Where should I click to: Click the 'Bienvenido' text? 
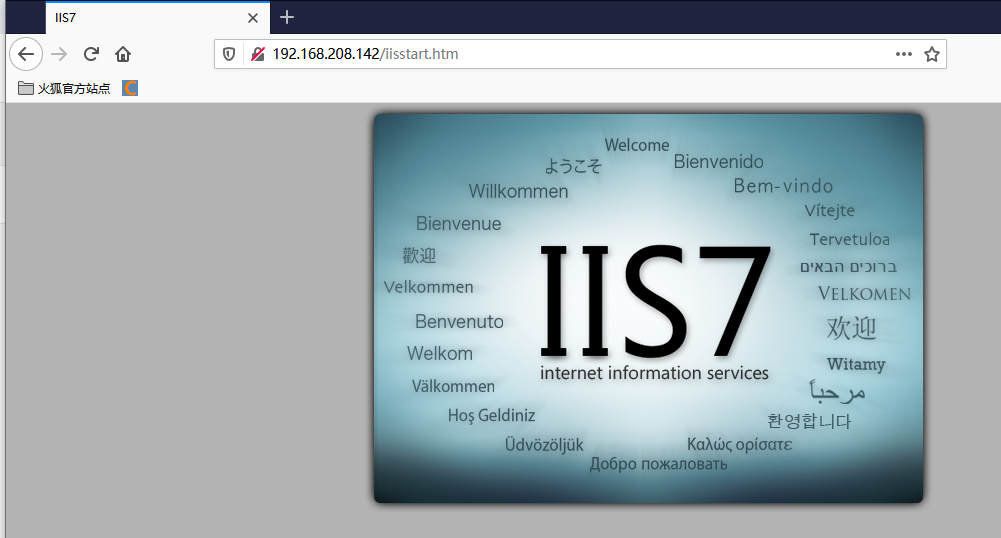718,161
